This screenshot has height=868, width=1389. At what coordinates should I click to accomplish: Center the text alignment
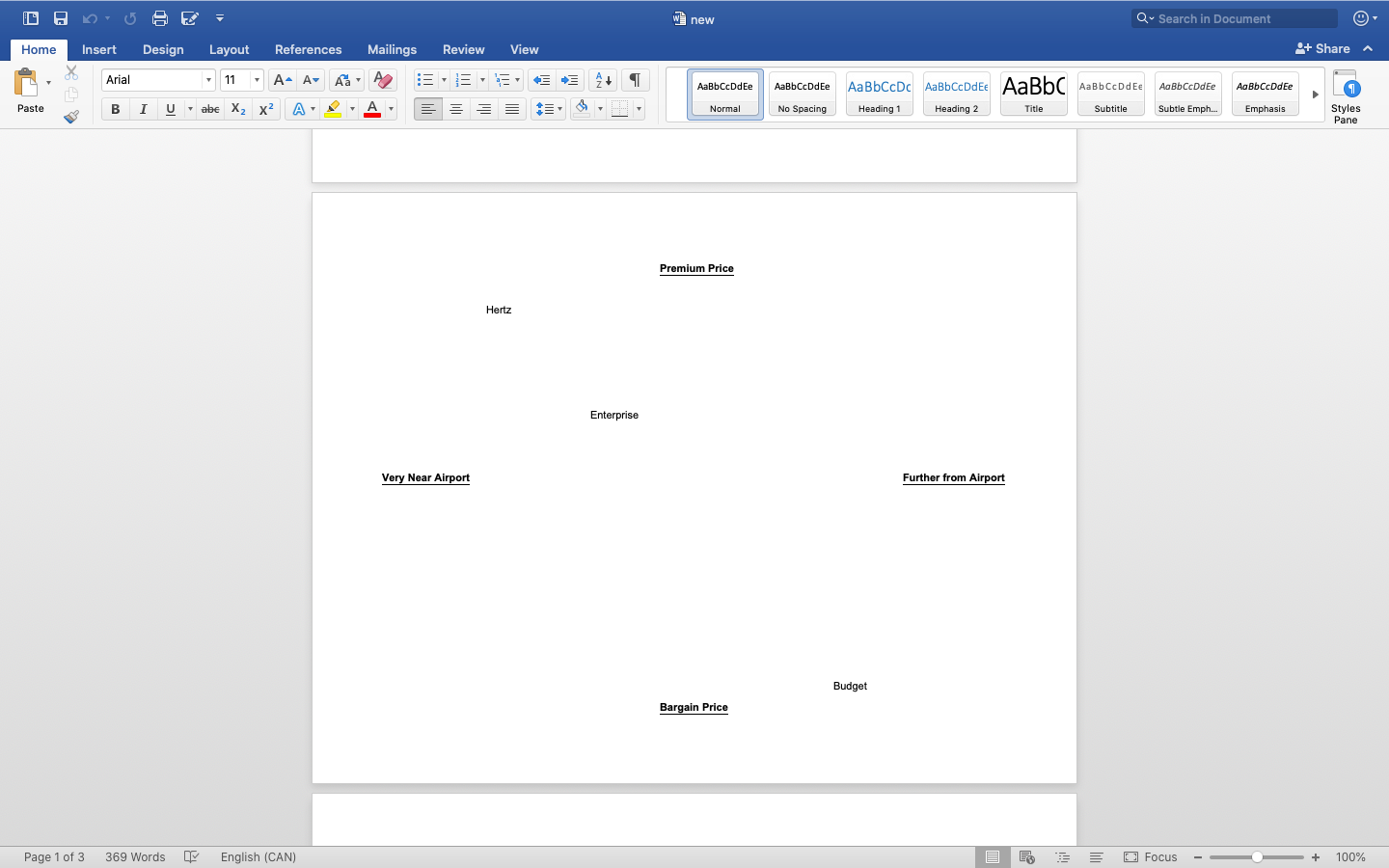tap(456, 109)
